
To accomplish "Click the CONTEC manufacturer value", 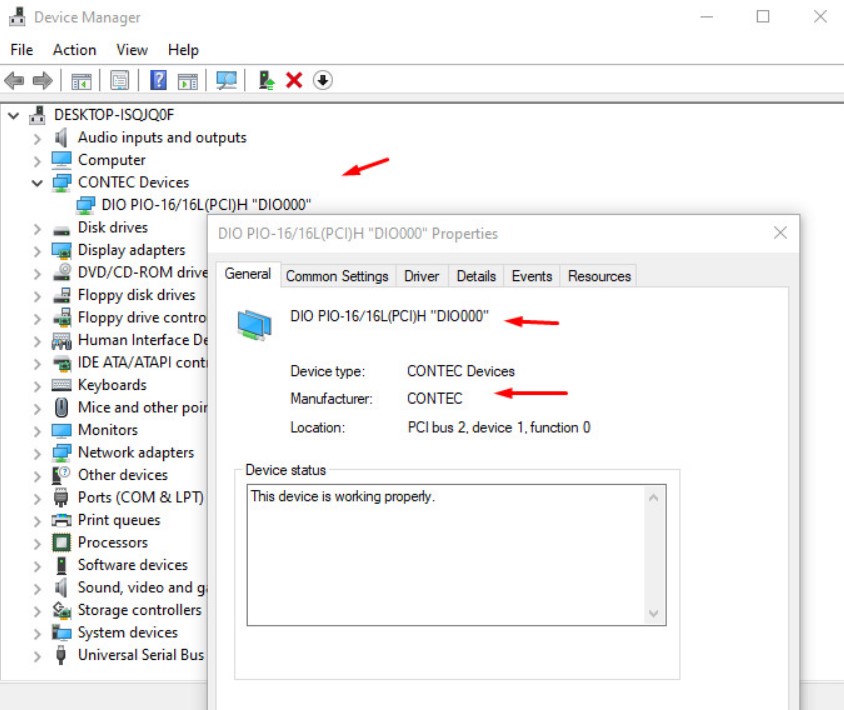I will 434,398.
